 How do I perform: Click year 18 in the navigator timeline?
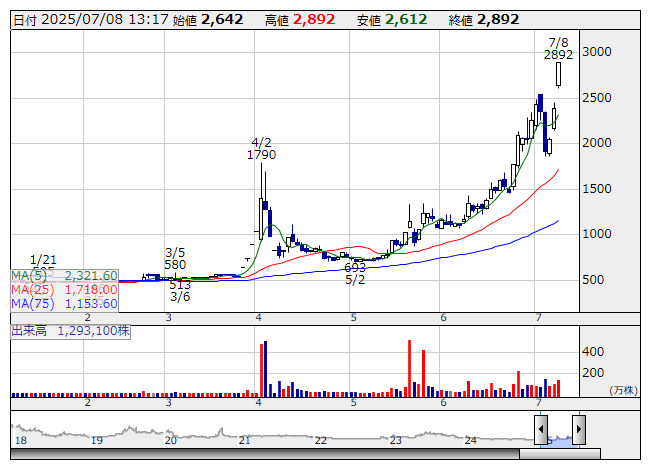click(21, 440)
